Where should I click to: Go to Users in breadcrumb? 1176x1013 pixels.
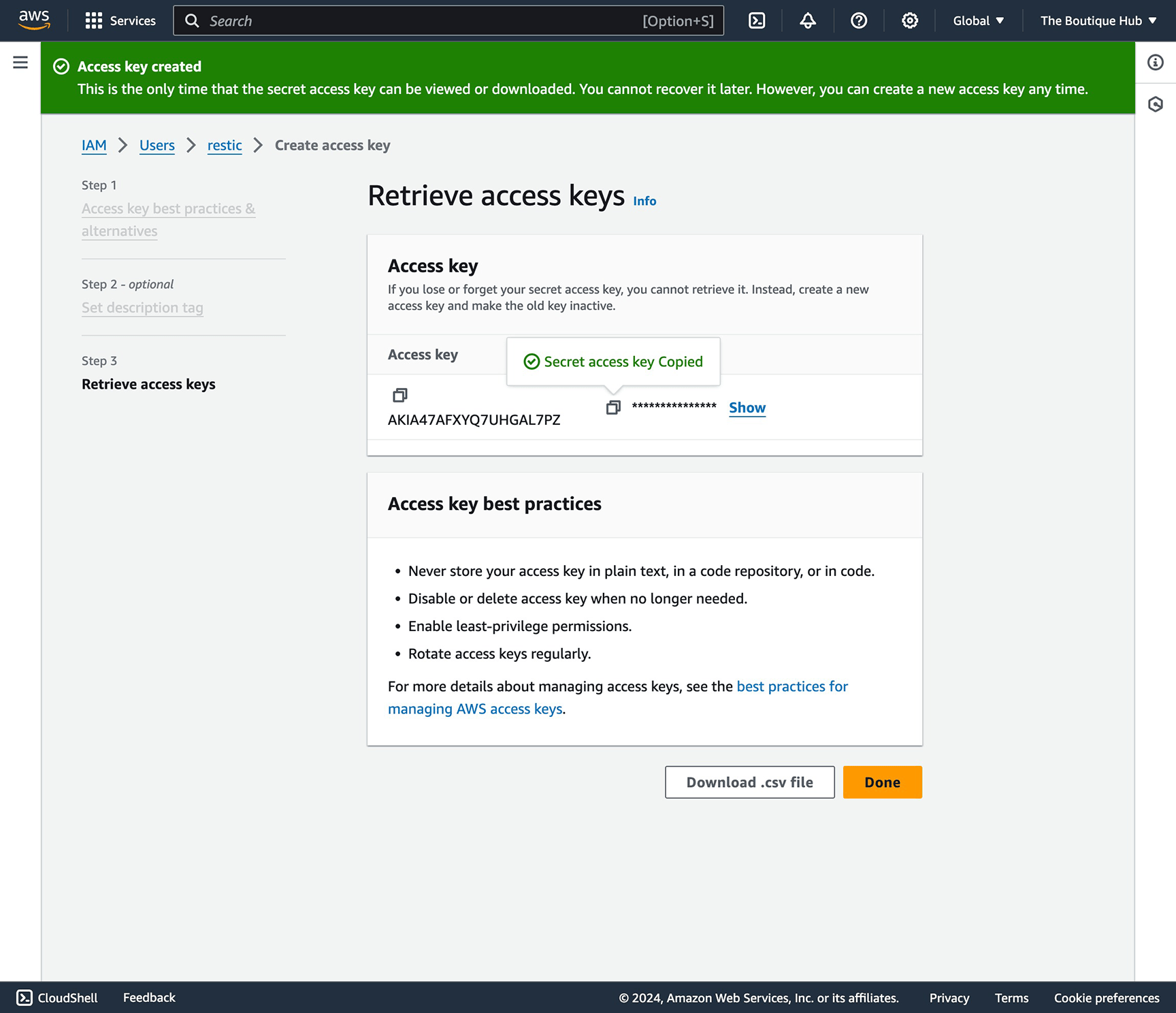(157, 145)
